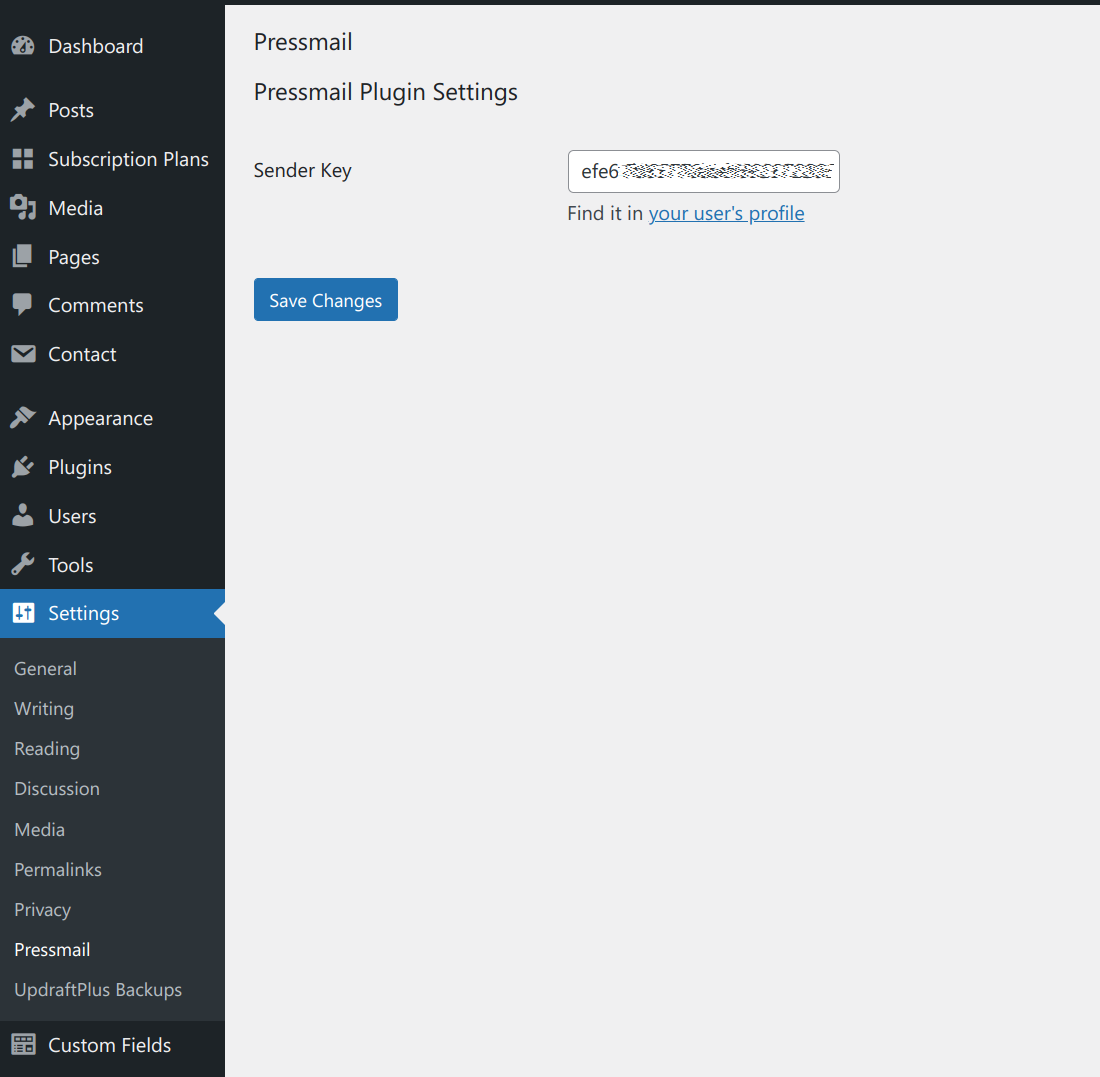Viewport: 1100px width, 1077px height.
Task: Open the Comments menu label
Action: 96,305
